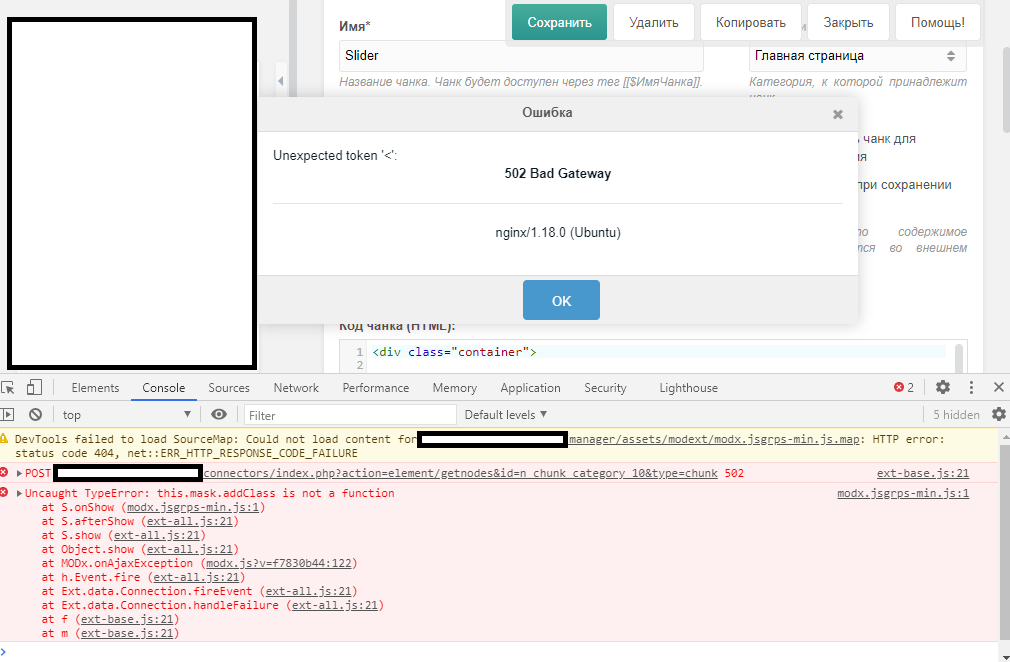
Task: Open the ext-all.js:21 link in Connection.fireEvent line
Action: coord(309,591)
